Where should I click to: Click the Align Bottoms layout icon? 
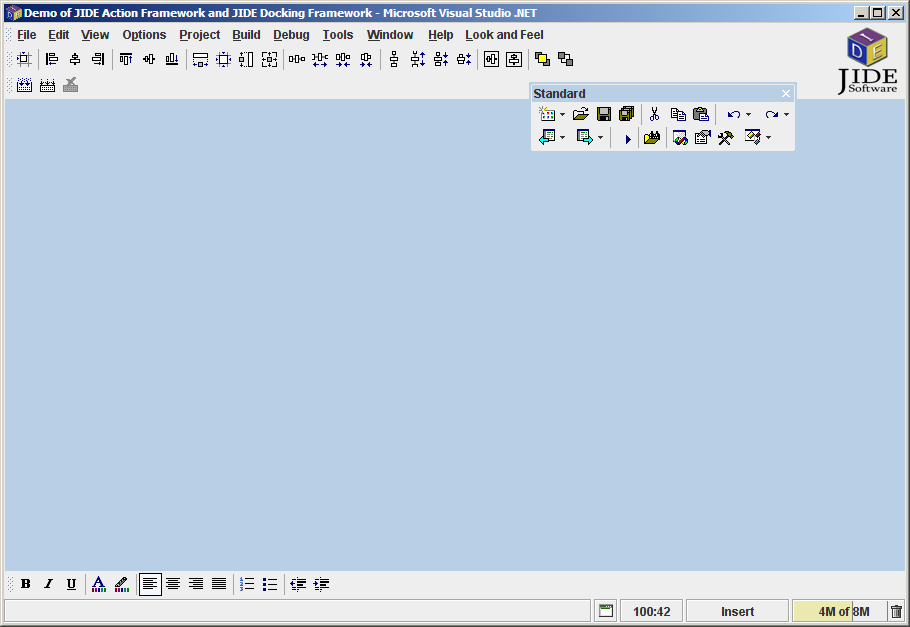tap(172, 59)
